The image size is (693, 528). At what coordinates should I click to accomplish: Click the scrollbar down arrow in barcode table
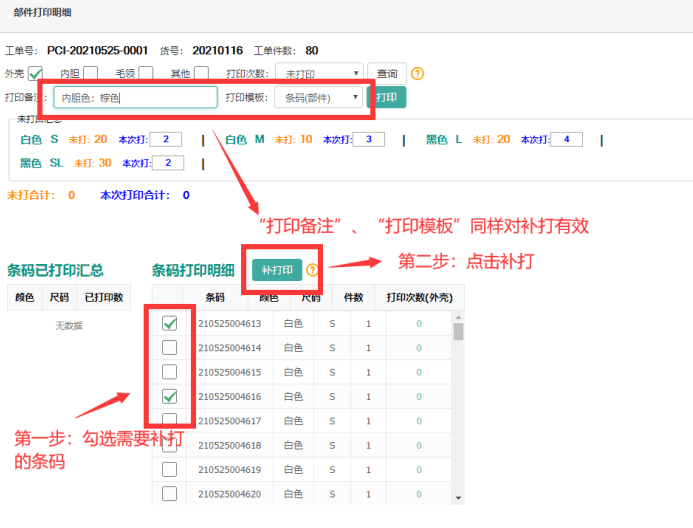click(459, 497)
